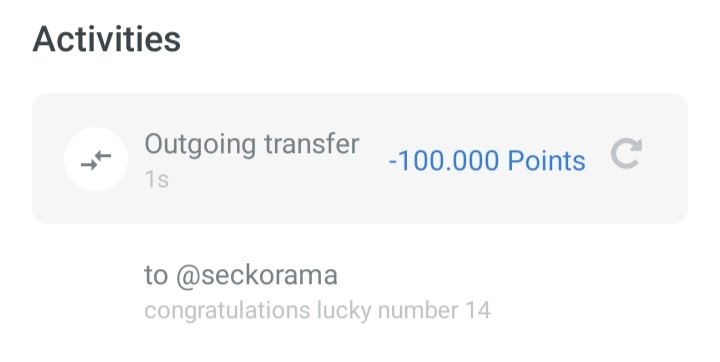The width and height of the screenshot is (720, 362).
Task: Click the Outgoing transfer title text
Action: (252, 144)
